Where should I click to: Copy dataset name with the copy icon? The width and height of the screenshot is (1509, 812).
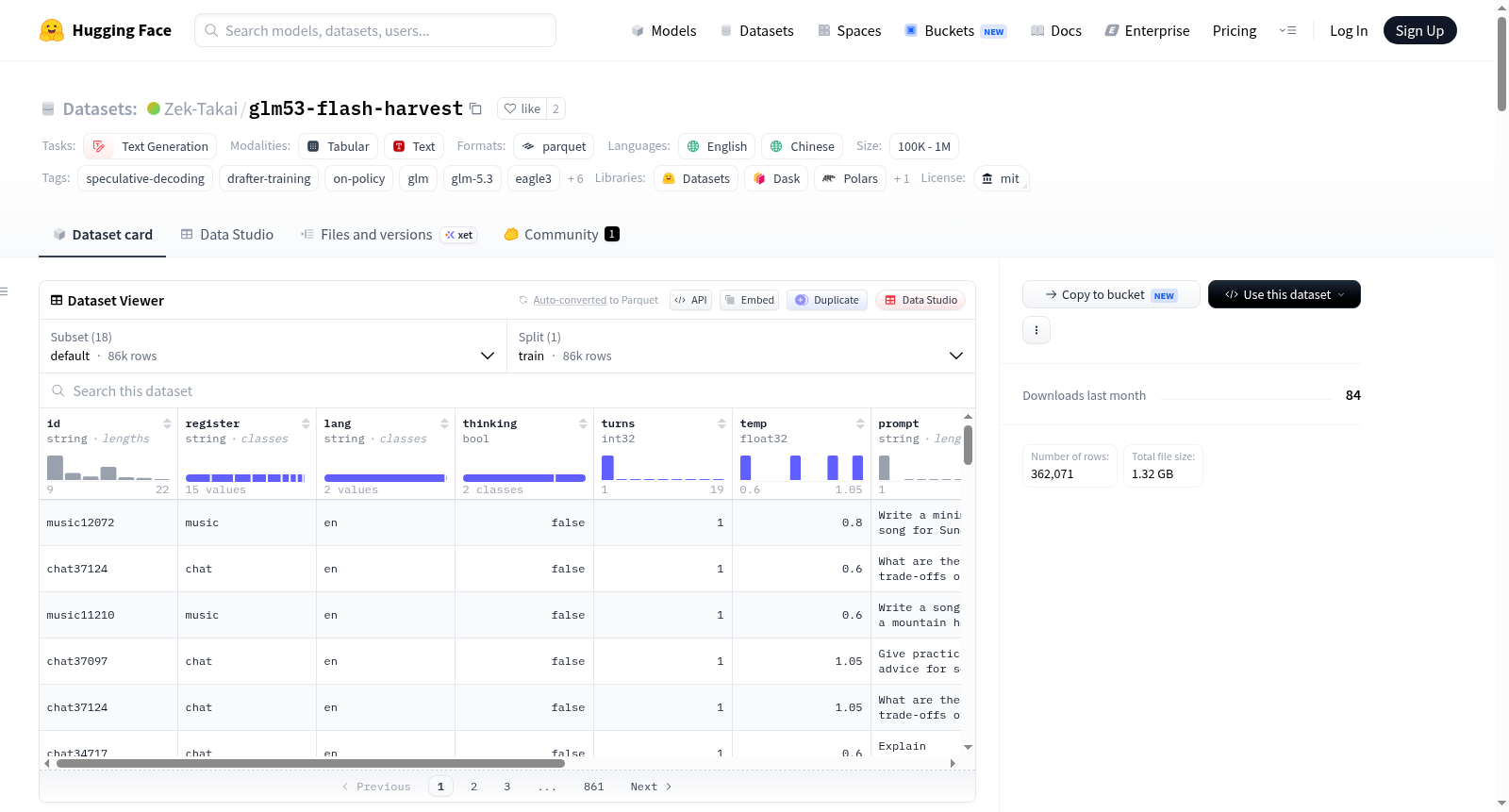point(476,108)
